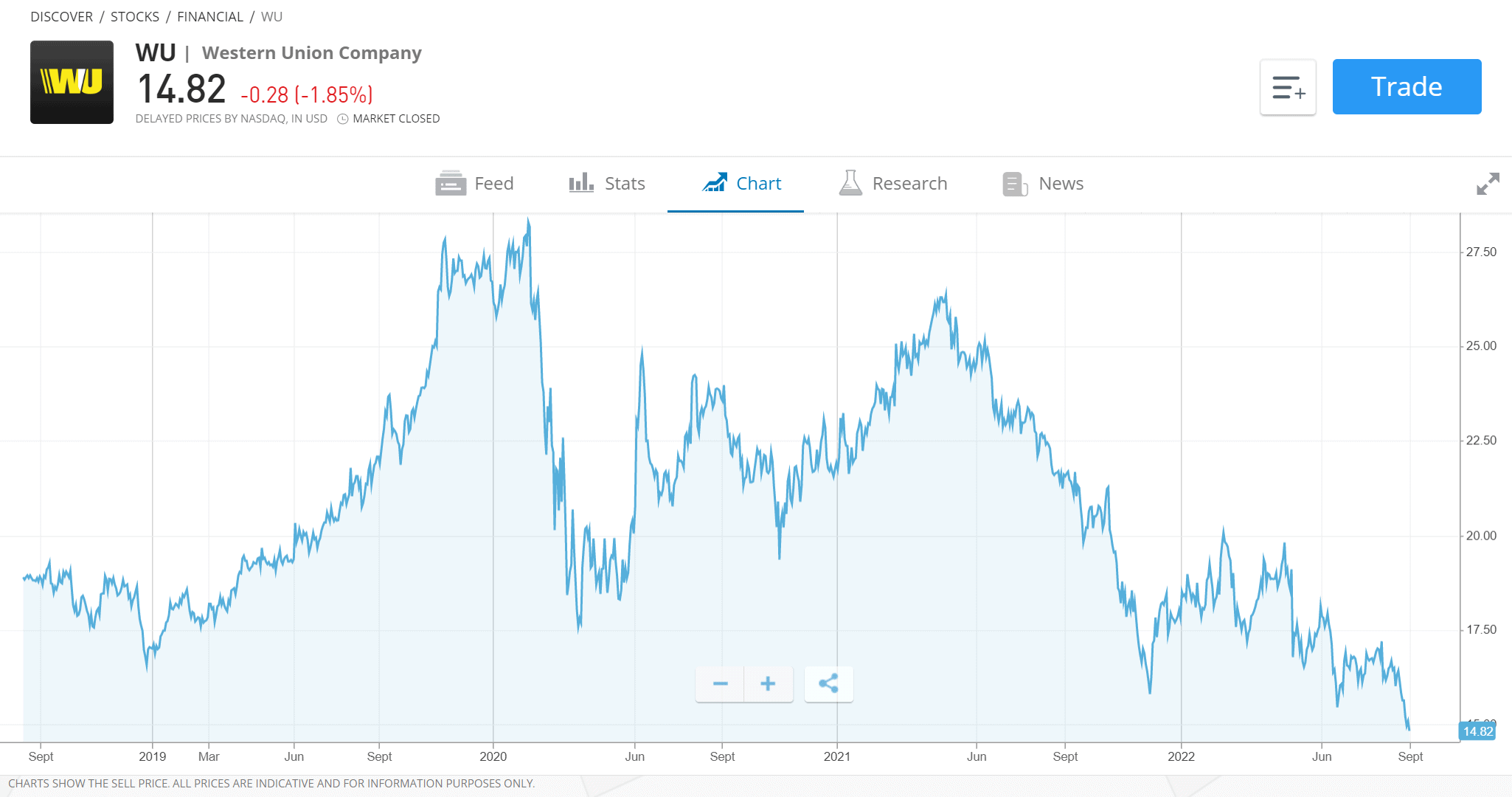Zoom out chart with minus button

point(720,683)
